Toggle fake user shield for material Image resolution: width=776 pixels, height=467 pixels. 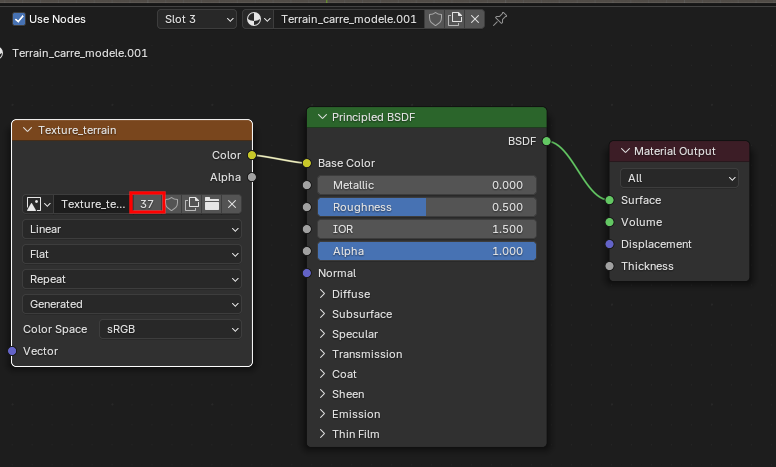pos(435,19)
